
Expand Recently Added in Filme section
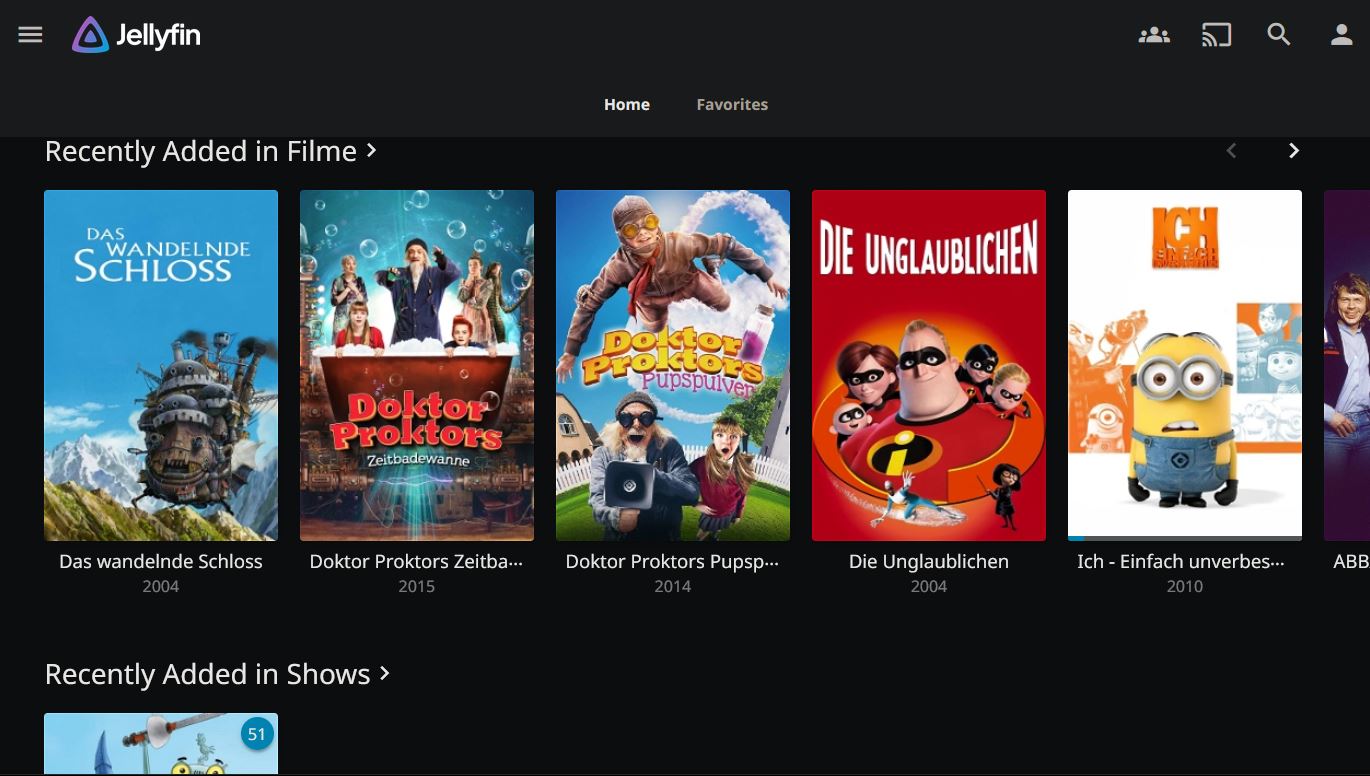point(211,151)
